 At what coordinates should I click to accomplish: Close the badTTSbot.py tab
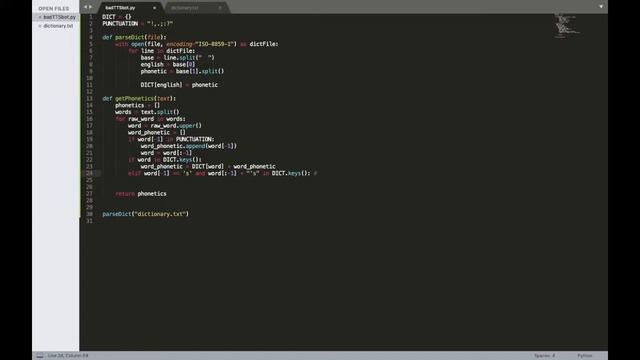click(x=154, y=8)
